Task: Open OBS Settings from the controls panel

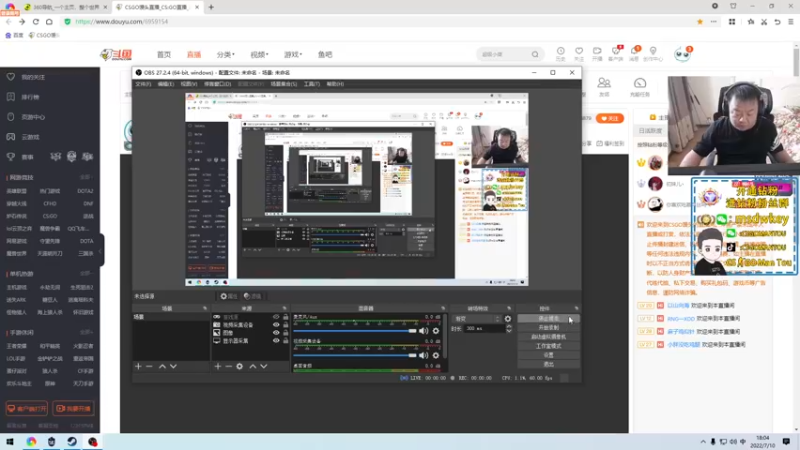Action: pos(548,355)
